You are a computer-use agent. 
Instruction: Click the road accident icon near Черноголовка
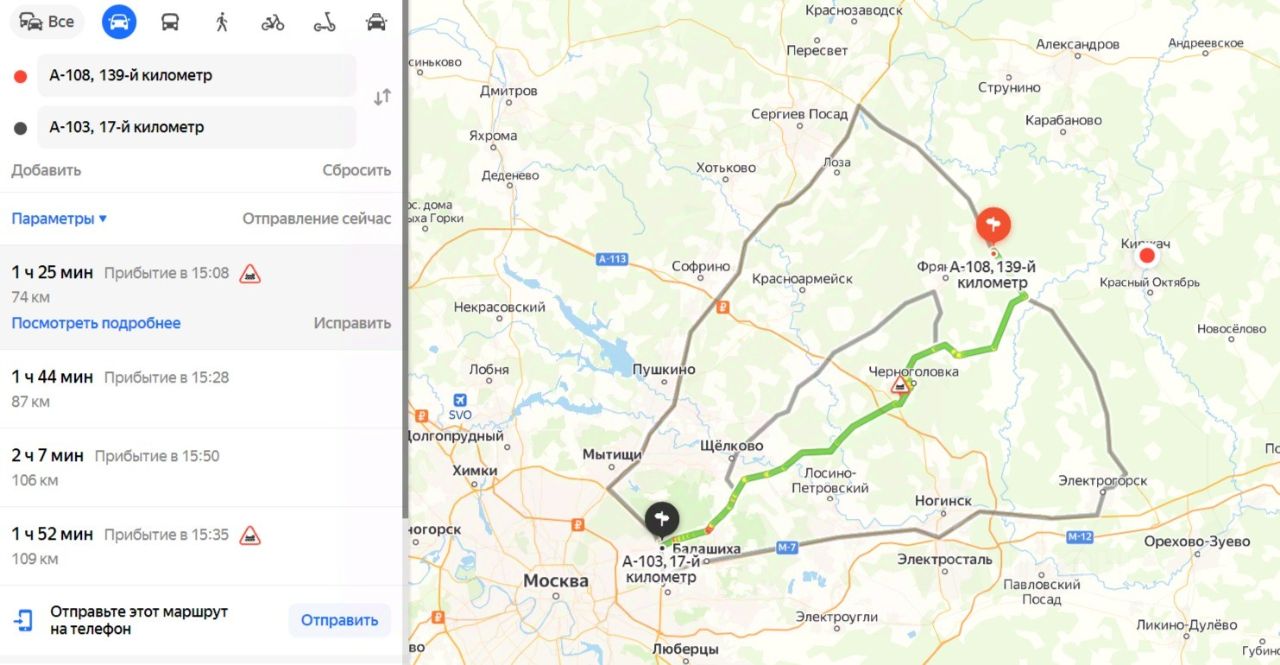[901, 384]
